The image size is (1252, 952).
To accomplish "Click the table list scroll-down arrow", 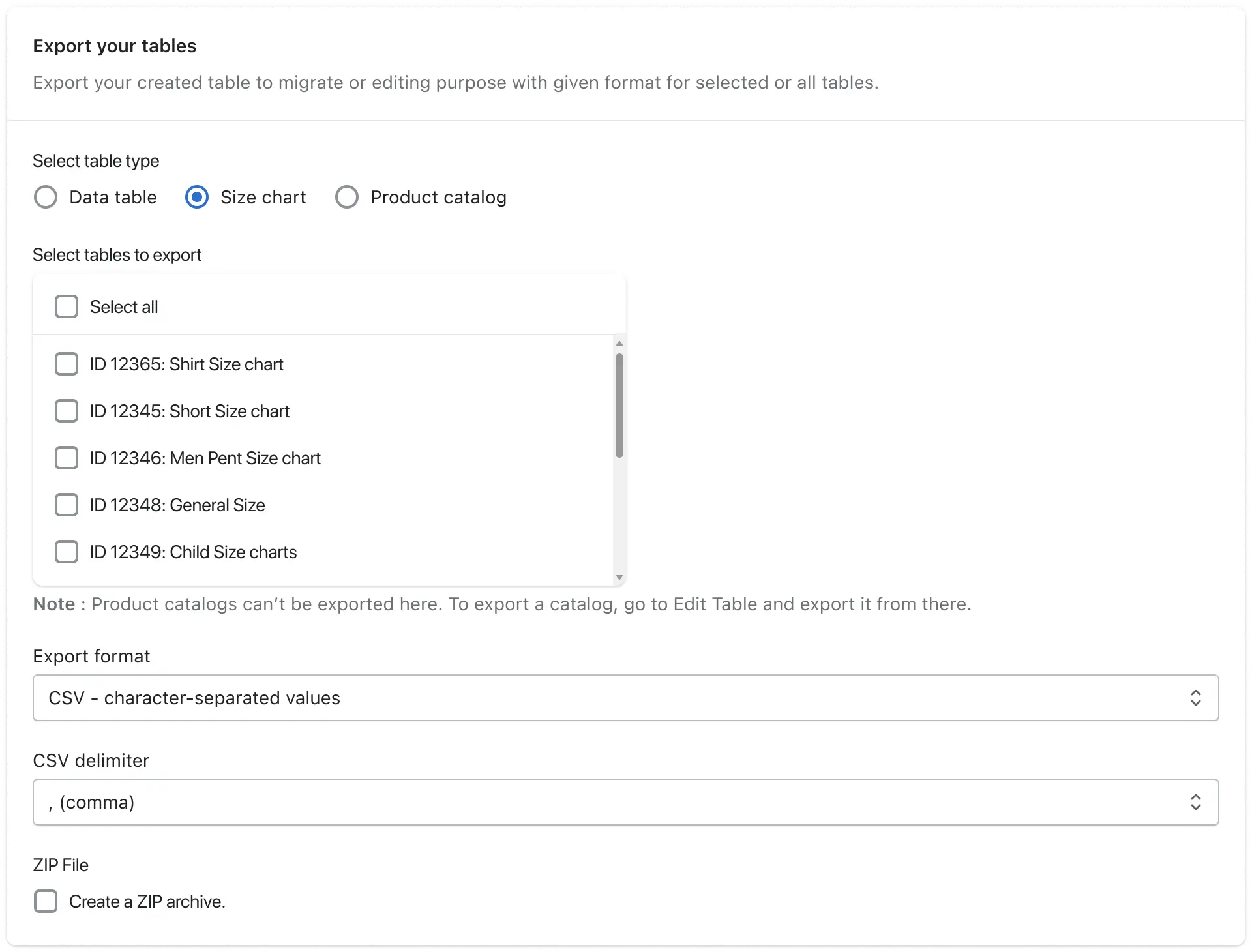I will pos(619,577).
